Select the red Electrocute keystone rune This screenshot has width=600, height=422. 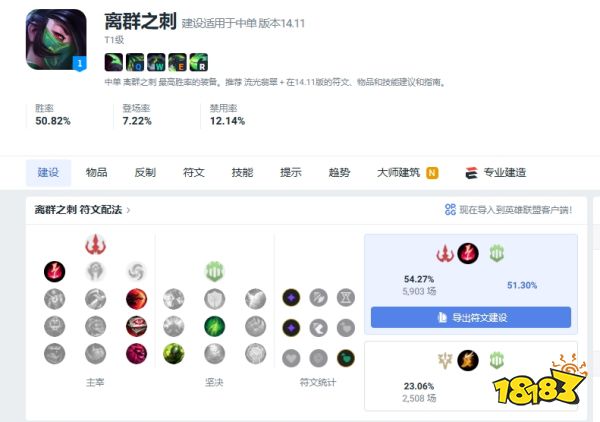pyautogui.click(x=54, y=272)
